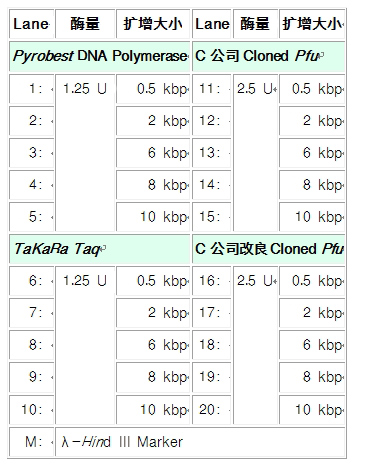Image resolution: width=371 pixels, height=465 pixels.
Task: Click the lane 1: cell
Action: coord(32,89)
